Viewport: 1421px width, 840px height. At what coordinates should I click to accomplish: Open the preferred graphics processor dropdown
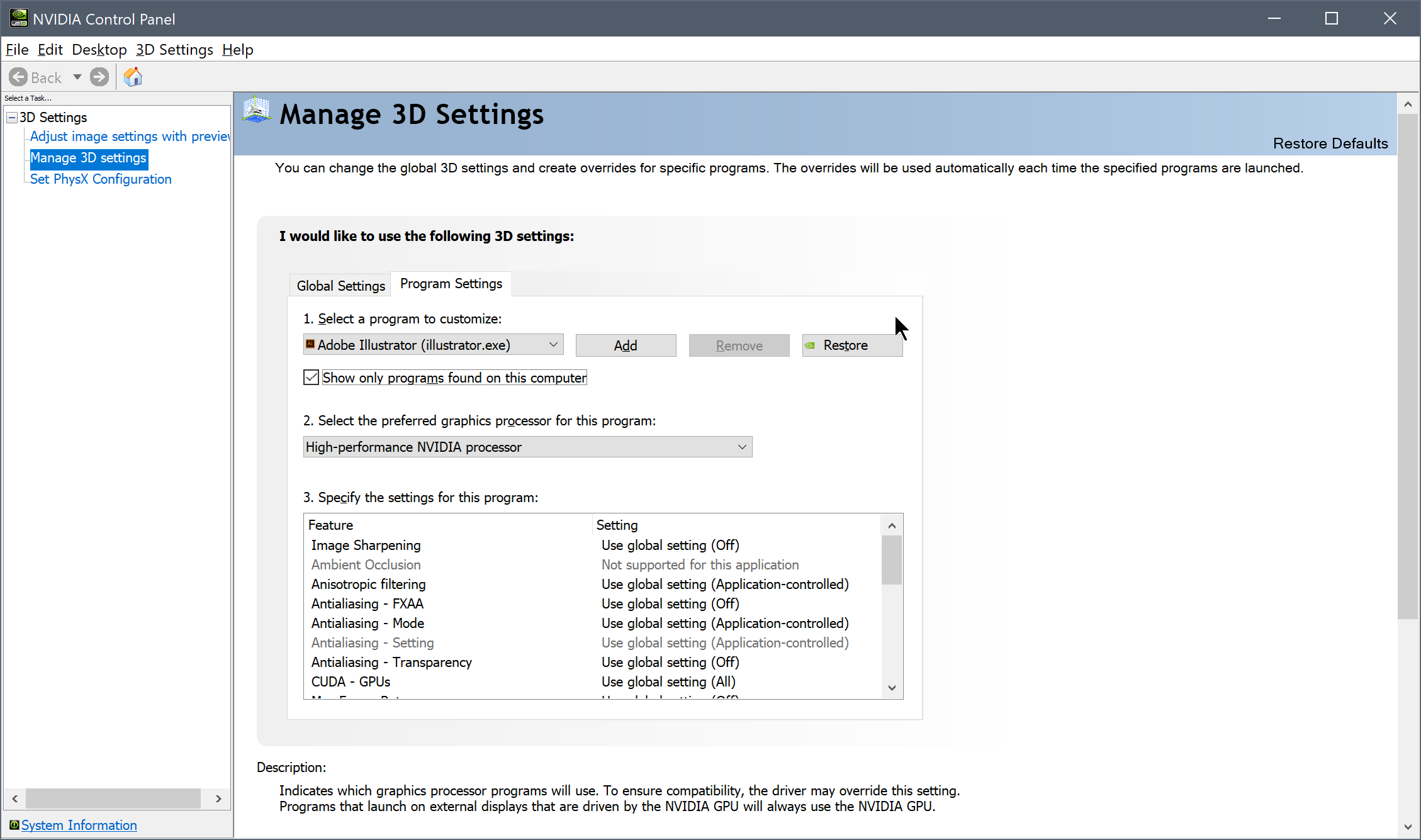coord(742,447)
